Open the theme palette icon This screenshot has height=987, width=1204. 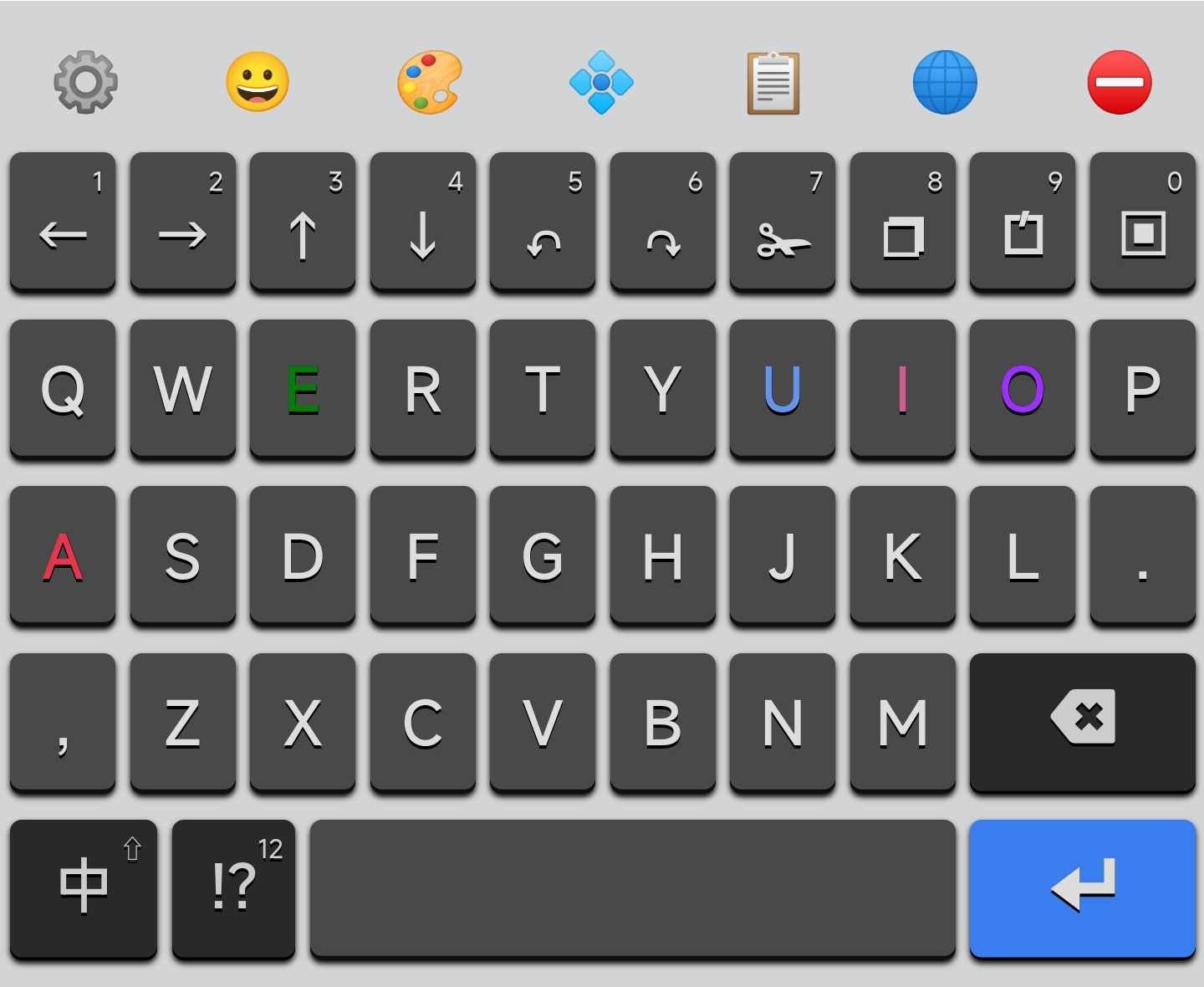point(430,82)
